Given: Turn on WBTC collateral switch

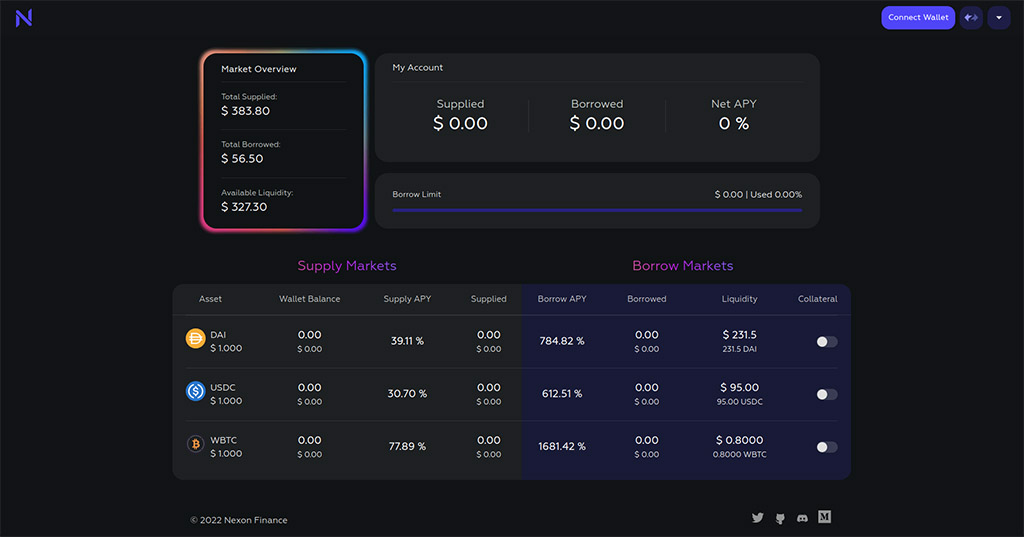Looking at the screenshot, I should (x=826, y=447).
